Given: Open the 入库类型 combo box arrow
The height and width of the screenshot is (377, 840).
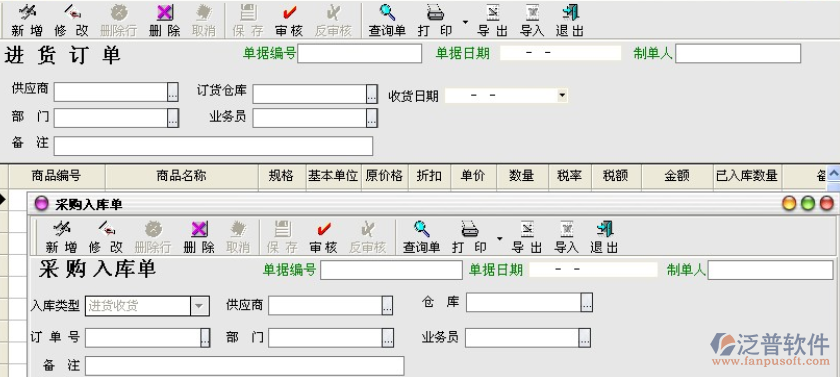Looking at the screenshot, I should tap(199, 306).
